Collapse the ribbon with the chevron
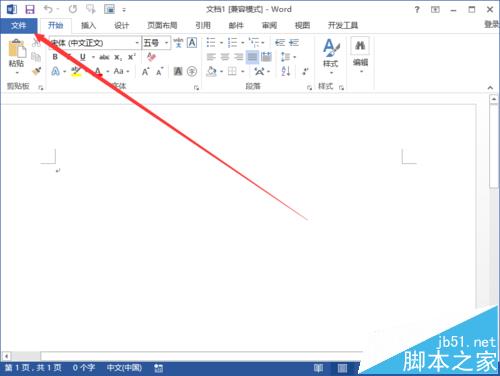The width and height of the screenshot is (500, 376). [490, 88]
